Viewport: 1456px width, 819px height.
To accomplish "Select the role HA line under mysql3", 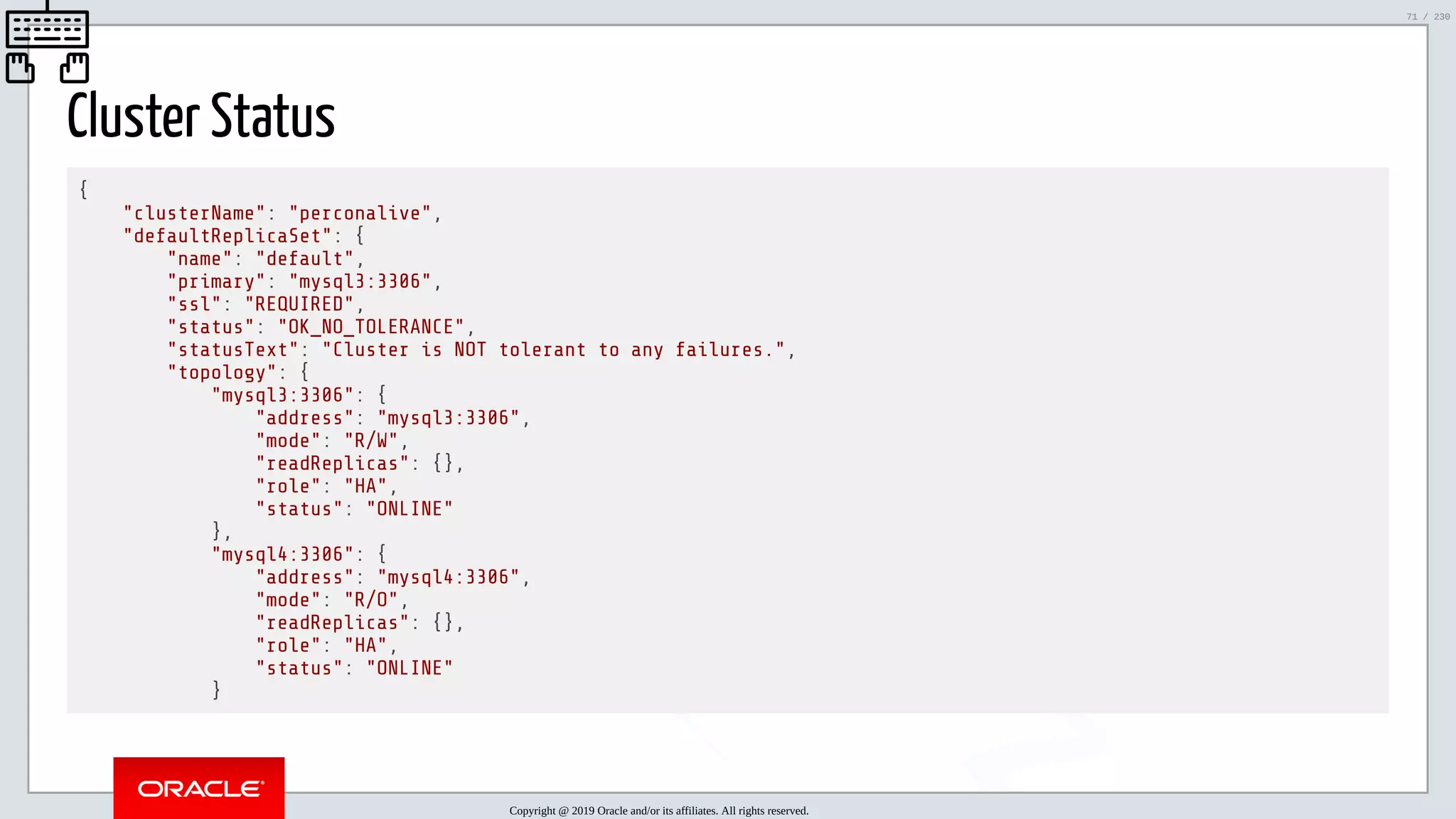I will pos(327,486).
